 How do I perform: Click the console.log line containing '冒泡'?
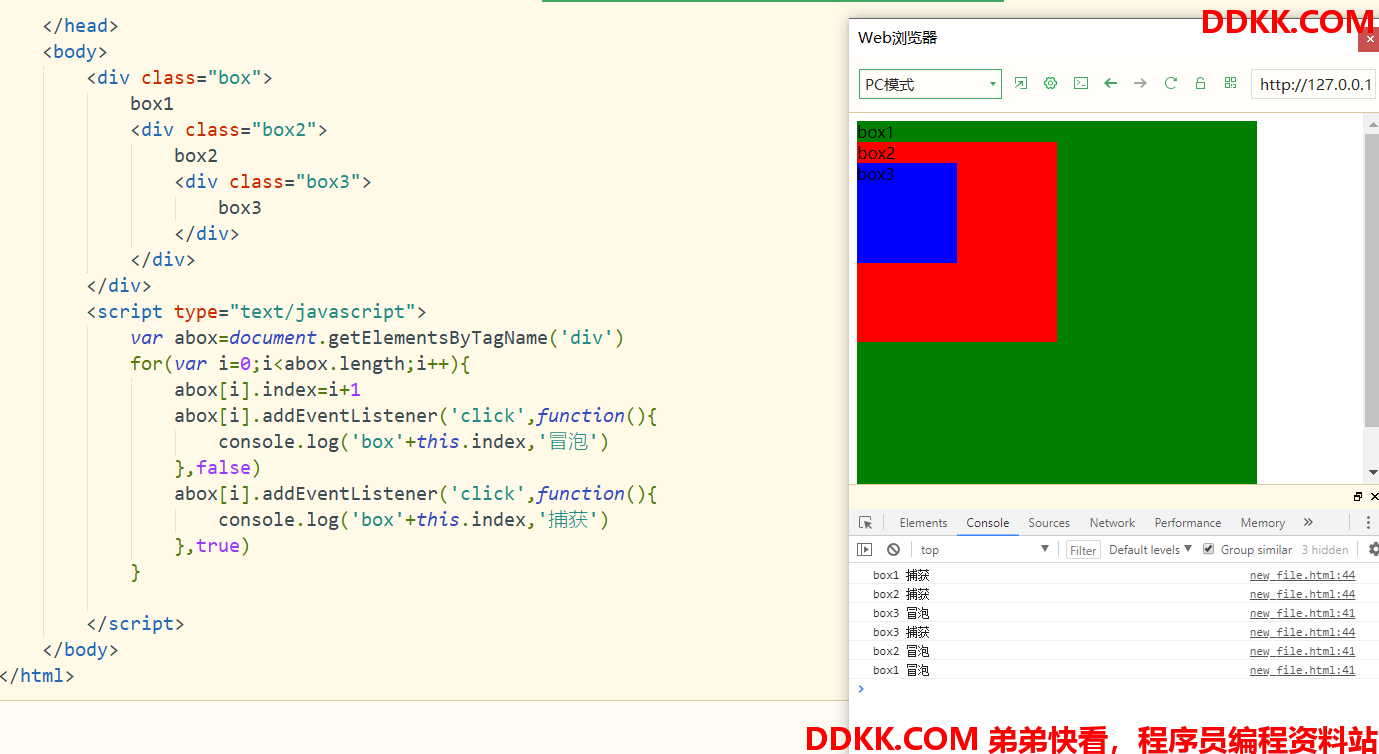tap(413, 442)
